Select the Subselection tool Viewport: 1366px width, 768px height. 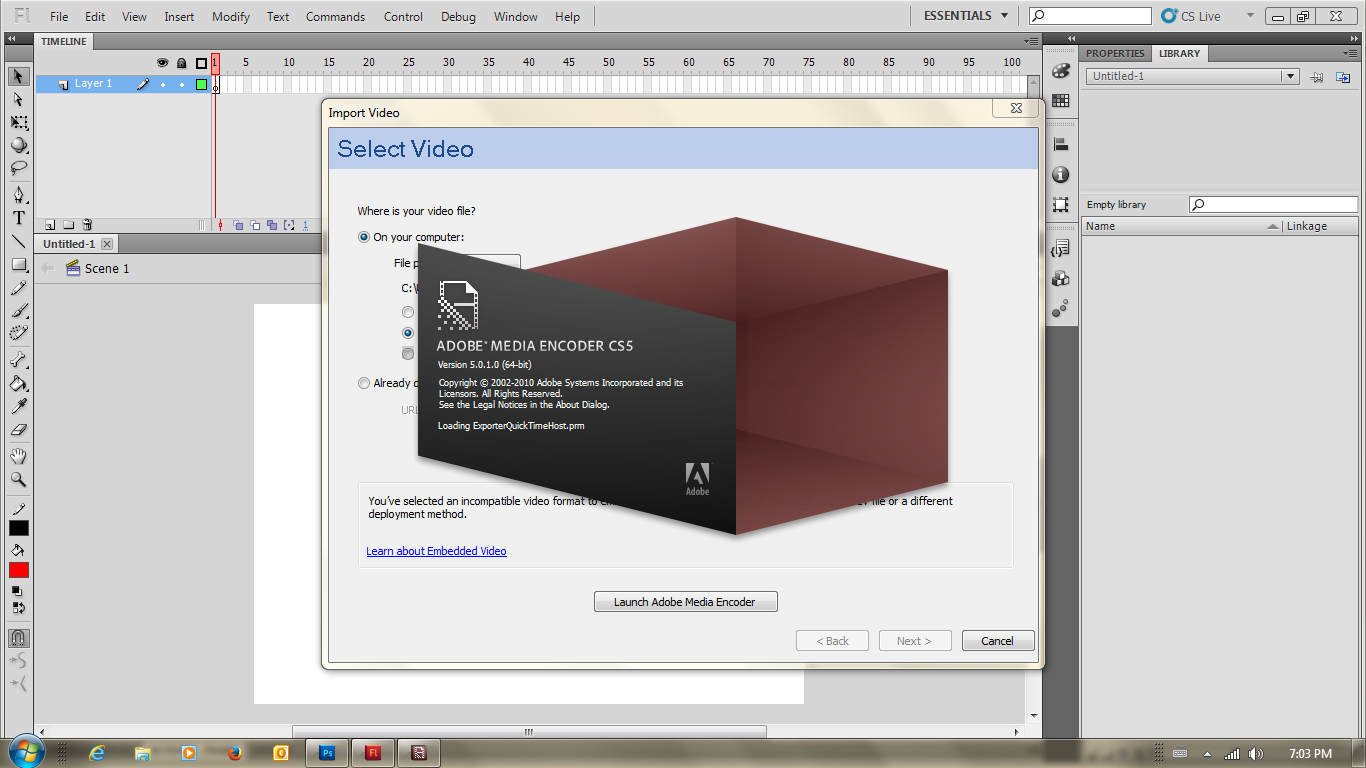coord(19,100)
